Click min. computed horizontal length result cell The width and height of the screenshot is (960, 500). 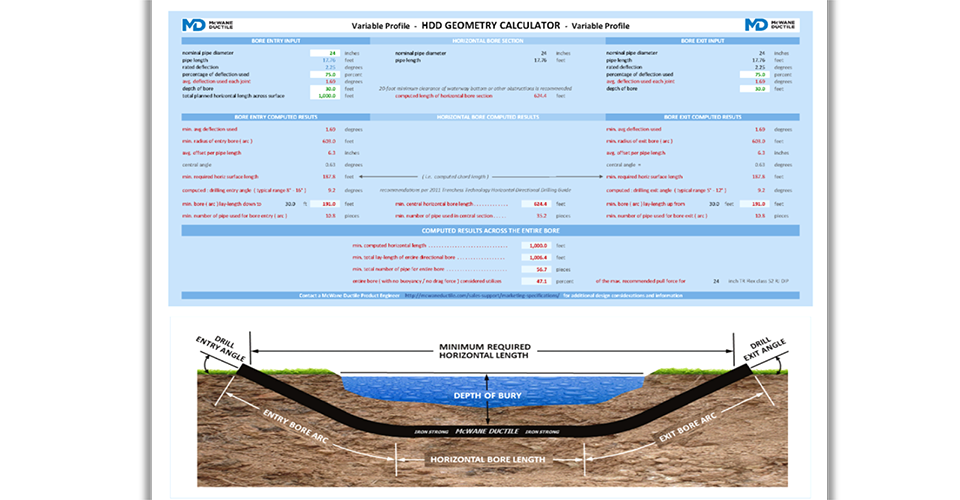point(537,245)
